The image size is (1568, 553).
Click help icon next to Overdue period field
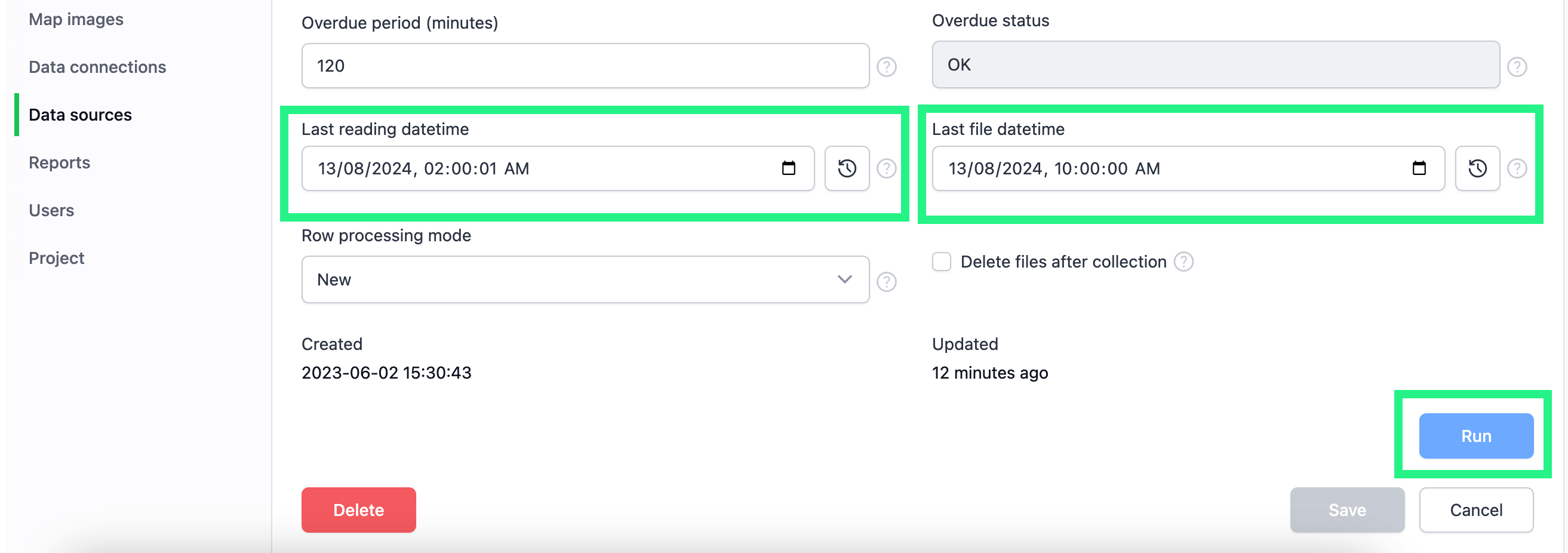click(886, 66)
